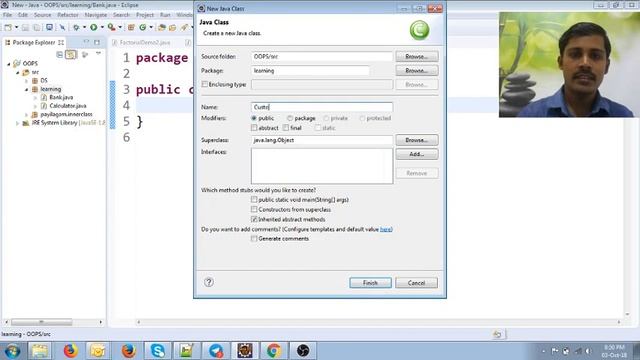The width and height of the screenshot is (640, 360).
Task: Click the New wizard icon in Eclipse toolbar
Action: pyautogui.click(x=8, y=27)
